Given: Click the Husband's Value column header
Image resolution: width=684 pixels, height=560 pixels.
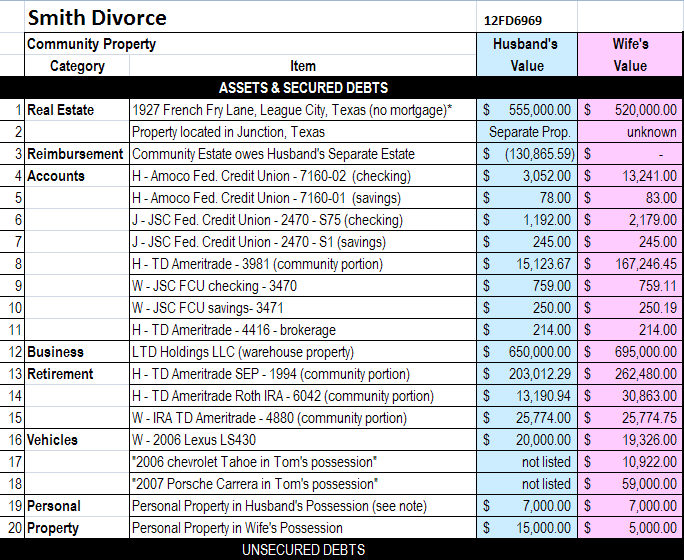Looking at the screenshot, I should (x=526, y=55).
